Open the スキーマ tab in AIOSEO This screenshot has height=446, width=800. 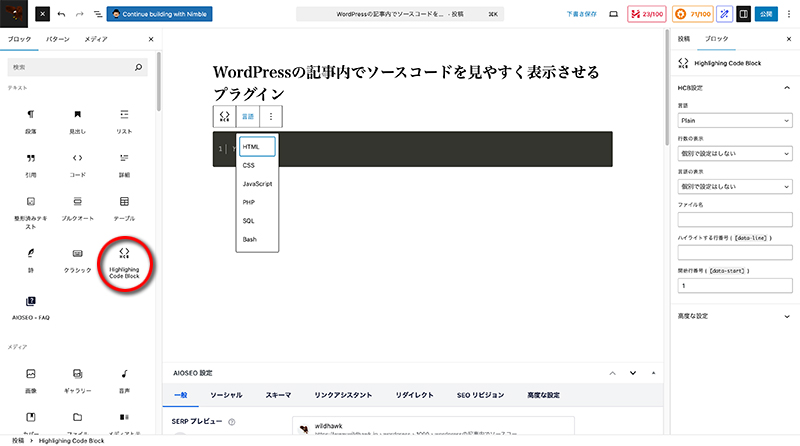coord(278,395)
